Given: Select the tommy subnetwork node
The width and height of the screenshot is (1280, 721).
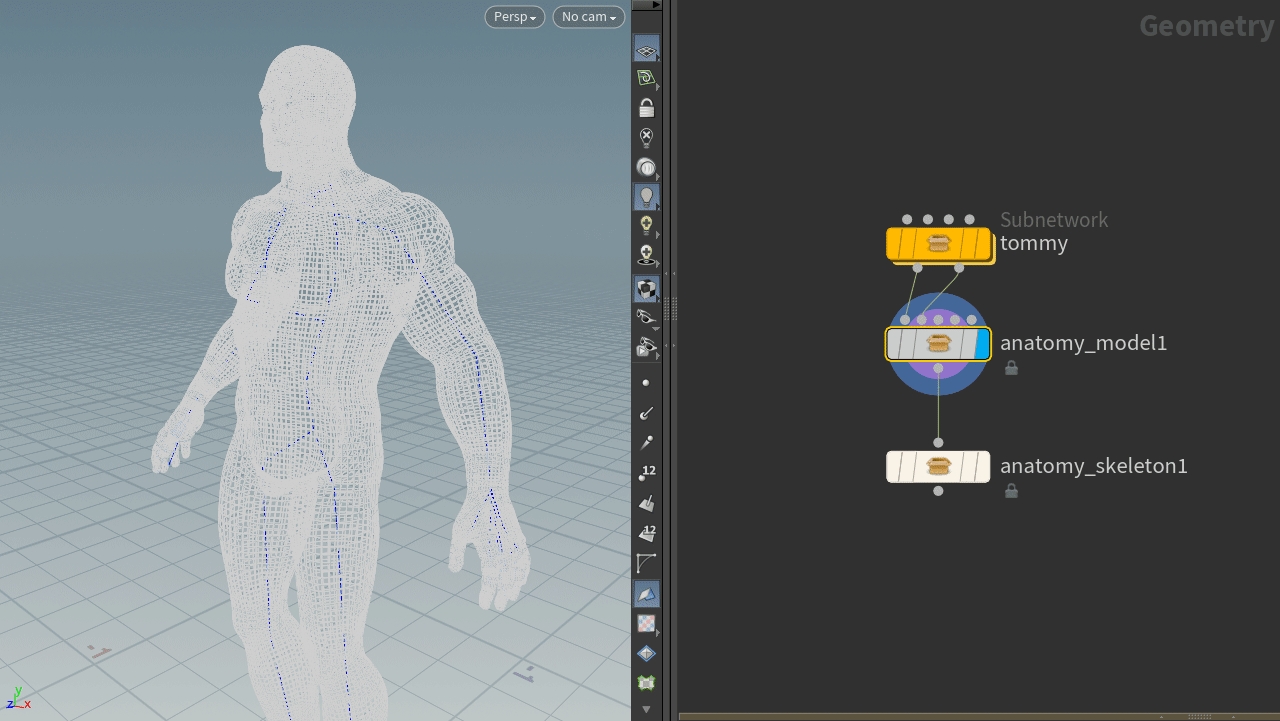Looking at the screenshot, I should 938,244.
